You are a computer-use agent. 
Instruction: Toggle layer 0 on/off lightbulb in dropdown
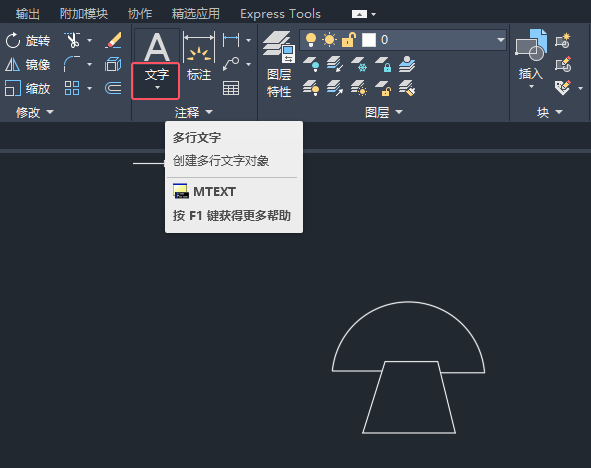pyautogui.click(x=311, y=40)
